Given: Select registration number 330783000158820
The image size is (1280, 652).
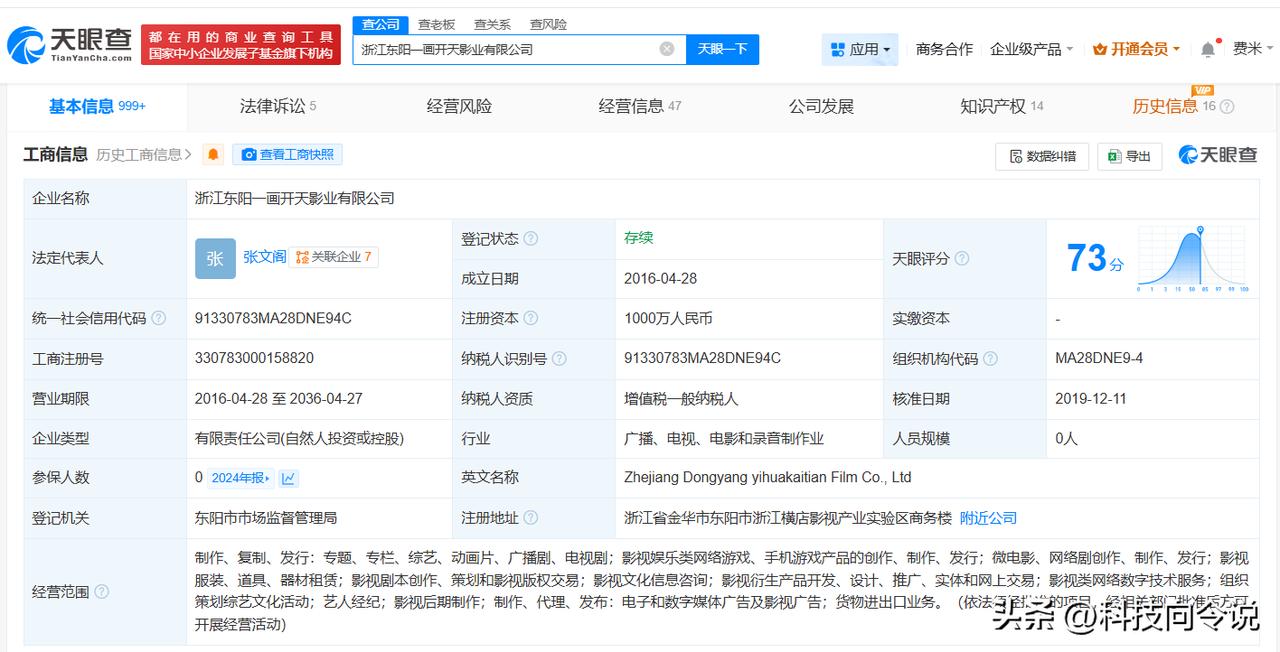Looking at the screenshot, I should pos(254,358).
